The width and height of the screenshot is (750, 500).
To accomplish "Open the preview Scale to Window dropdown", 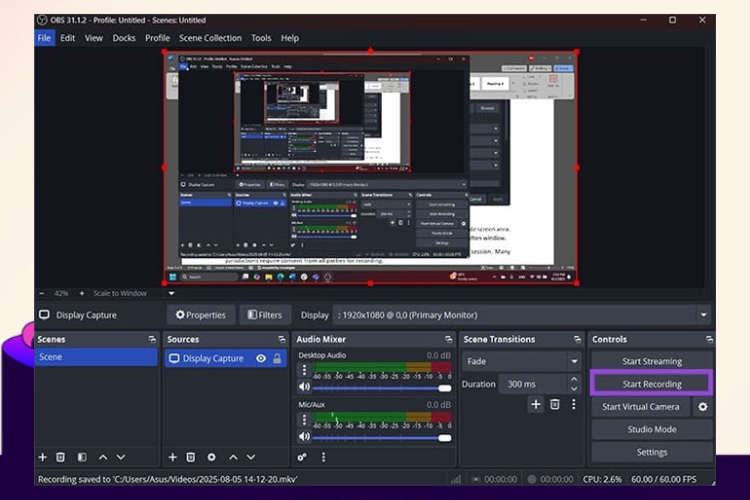I will (x=171, y=294).
